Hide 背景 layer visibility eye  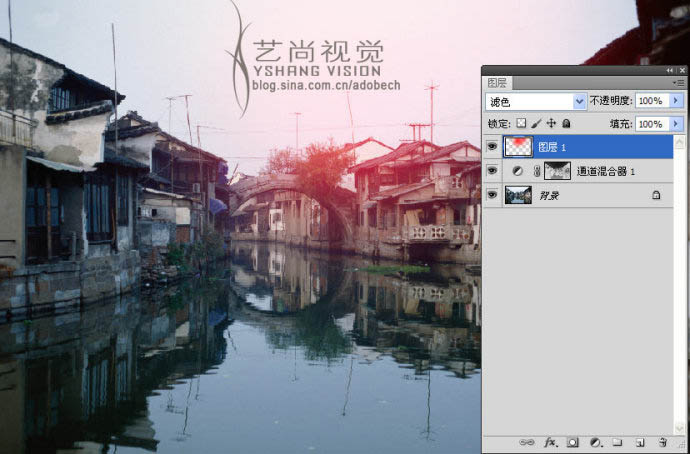[x=492, y=194]
